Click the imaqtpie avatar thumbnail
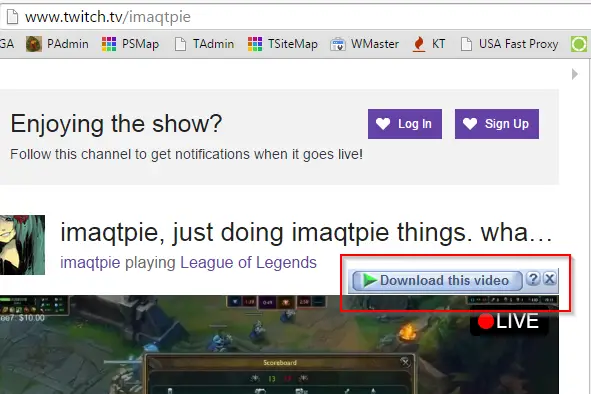The height and width of the screenshot is (394, 591). tap(22, 245)
